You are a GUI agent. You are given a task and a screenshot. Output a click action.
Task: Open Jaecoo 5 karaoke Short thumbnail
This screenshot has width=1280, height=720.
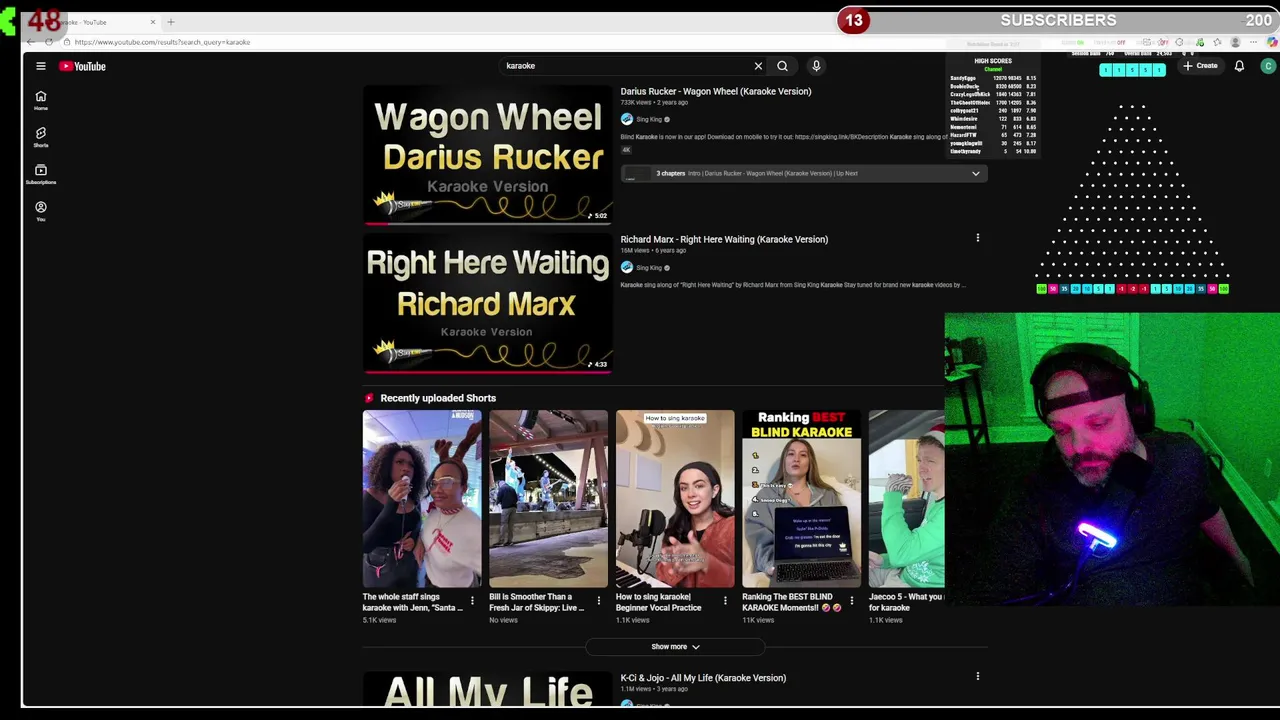pyautogui.click(x=906, y=498)
